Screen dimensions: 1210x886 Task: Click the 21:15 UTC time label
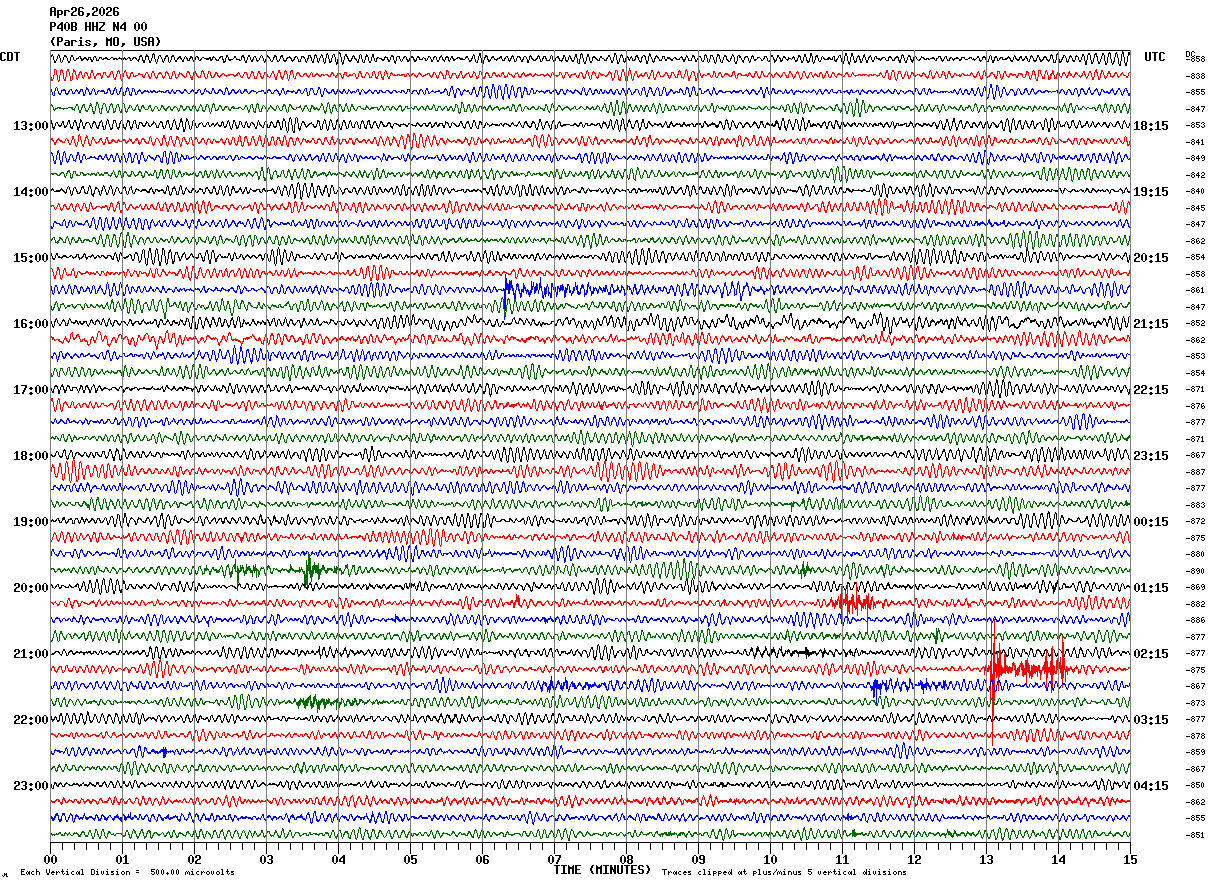point(1151,324)
